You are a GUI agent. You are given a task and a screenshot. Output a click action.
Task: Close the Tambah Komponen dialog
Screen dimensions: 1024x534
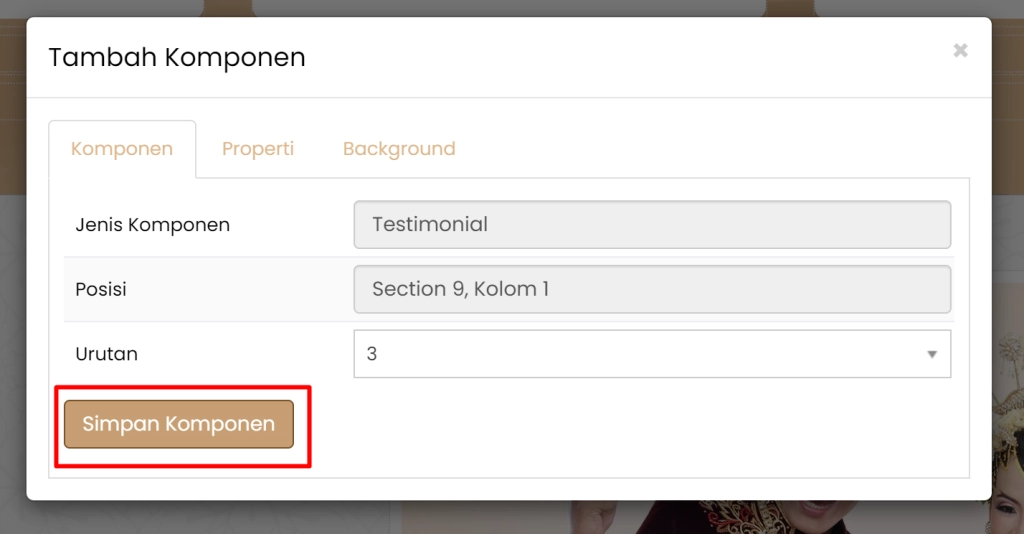pyautogui.click(x=960, y=50)
